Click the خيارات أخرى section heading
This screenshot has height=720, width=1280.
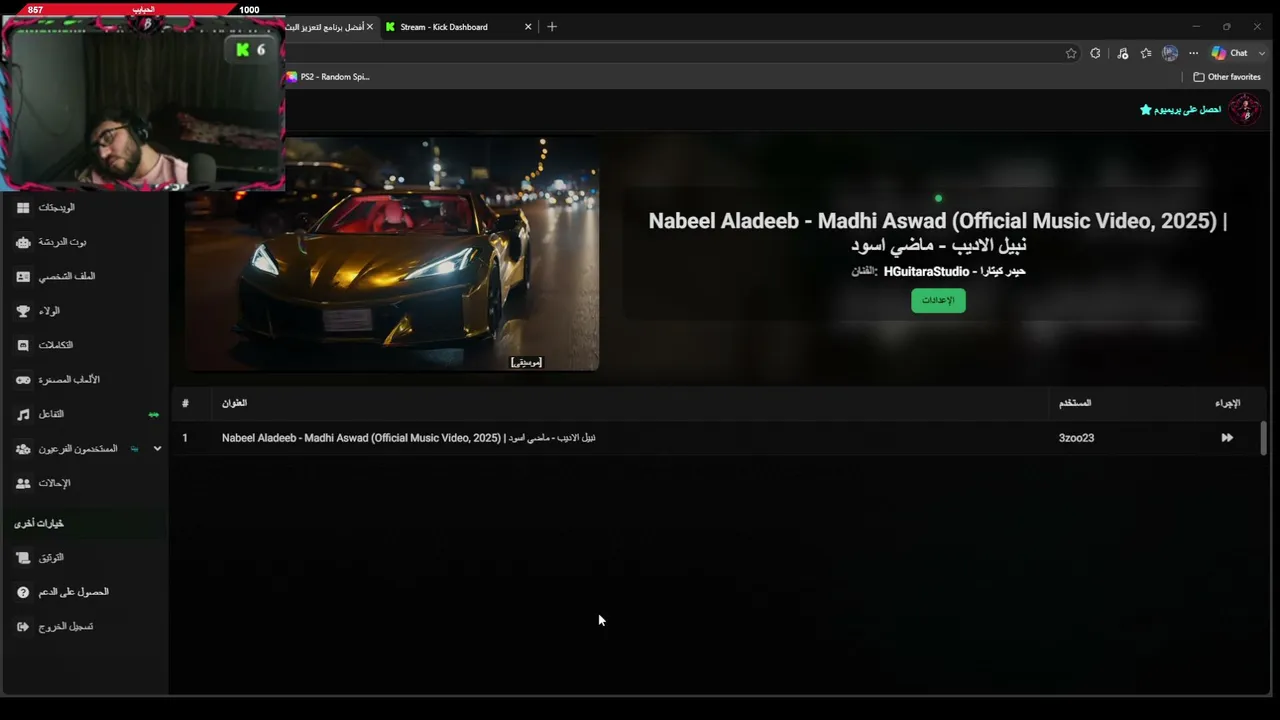click(39, 523)
